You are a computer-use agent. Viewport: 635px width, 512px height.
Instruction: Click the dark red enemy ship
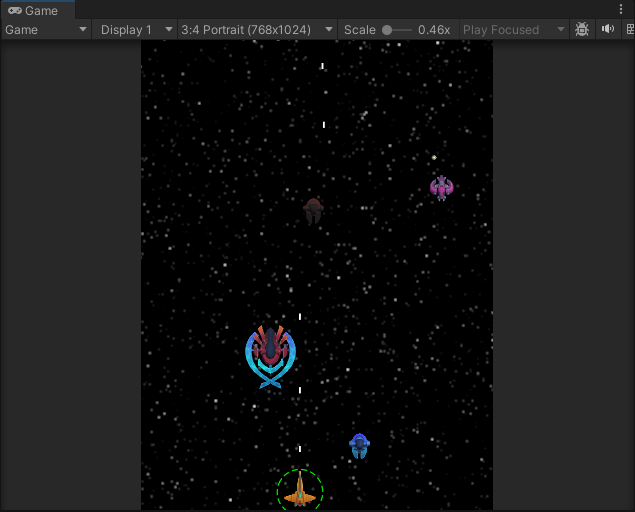313,210
